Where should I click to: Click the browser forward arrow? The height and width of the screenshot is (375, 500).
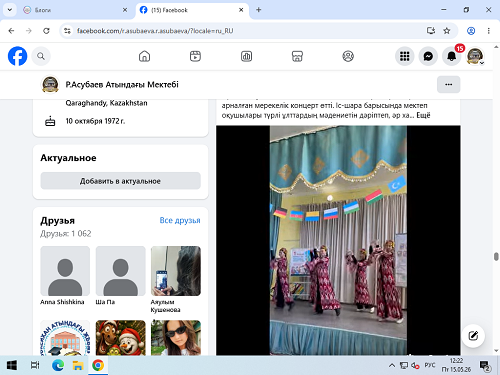[29, 31]
